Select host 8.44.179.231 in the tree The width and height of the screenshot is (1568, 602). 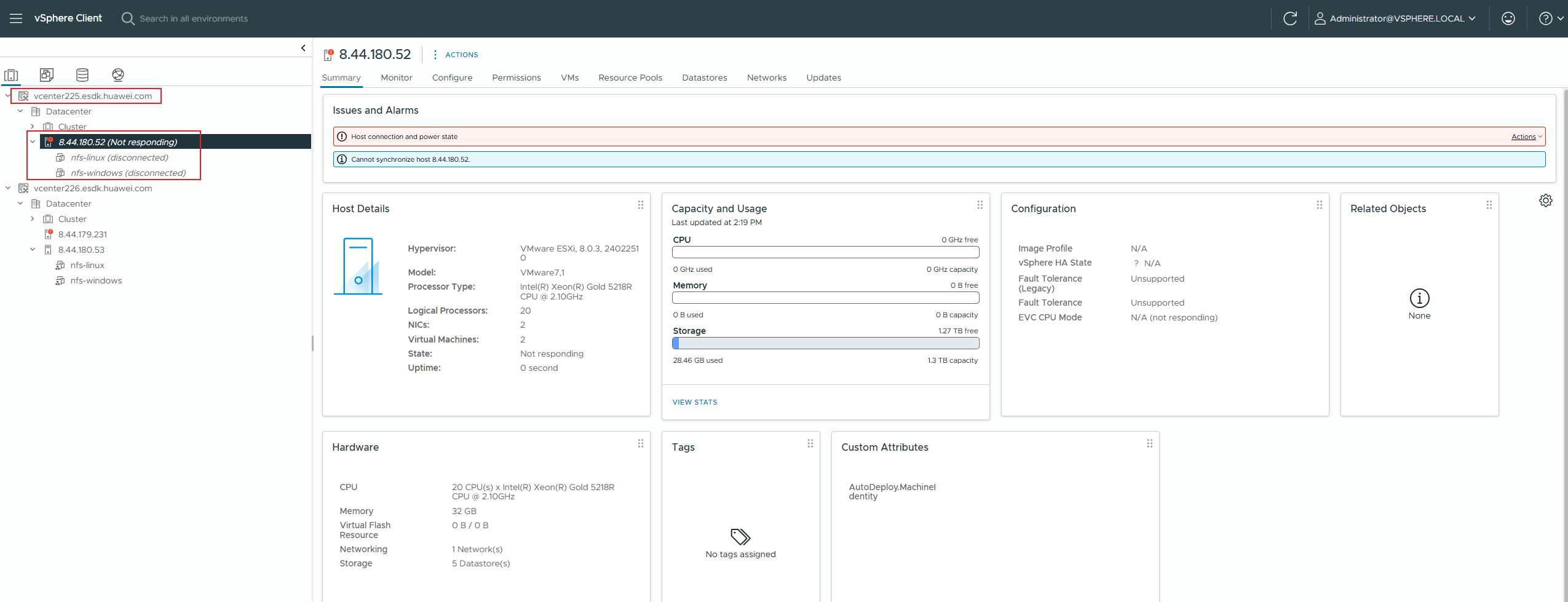(82, 234)
